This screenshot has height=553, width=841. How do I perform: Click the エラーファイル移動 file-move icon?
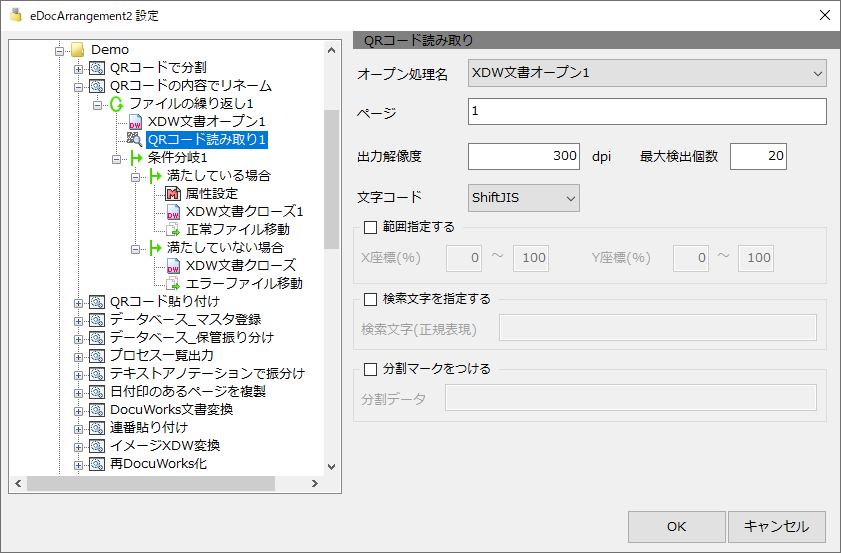pyautogui.click(x=173, y=284)
